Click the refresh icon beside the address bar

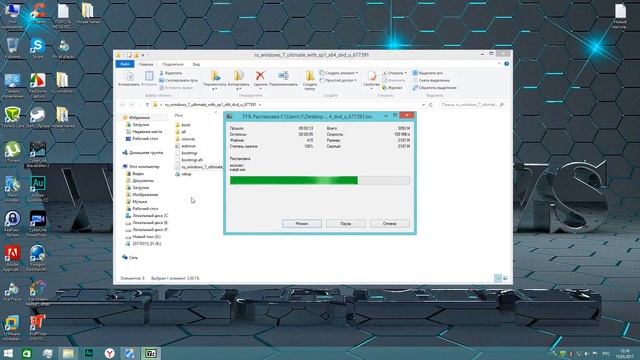pyautogui.click(x=431, y=105)
